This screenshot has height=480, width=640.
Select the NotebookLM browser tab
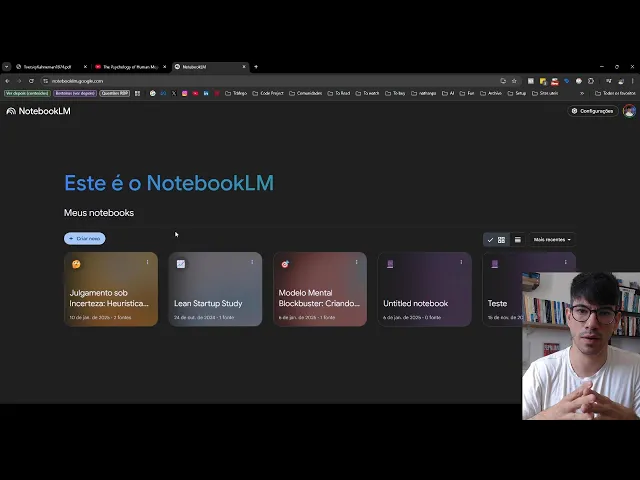pyautogui.click(x=210, y=67)
